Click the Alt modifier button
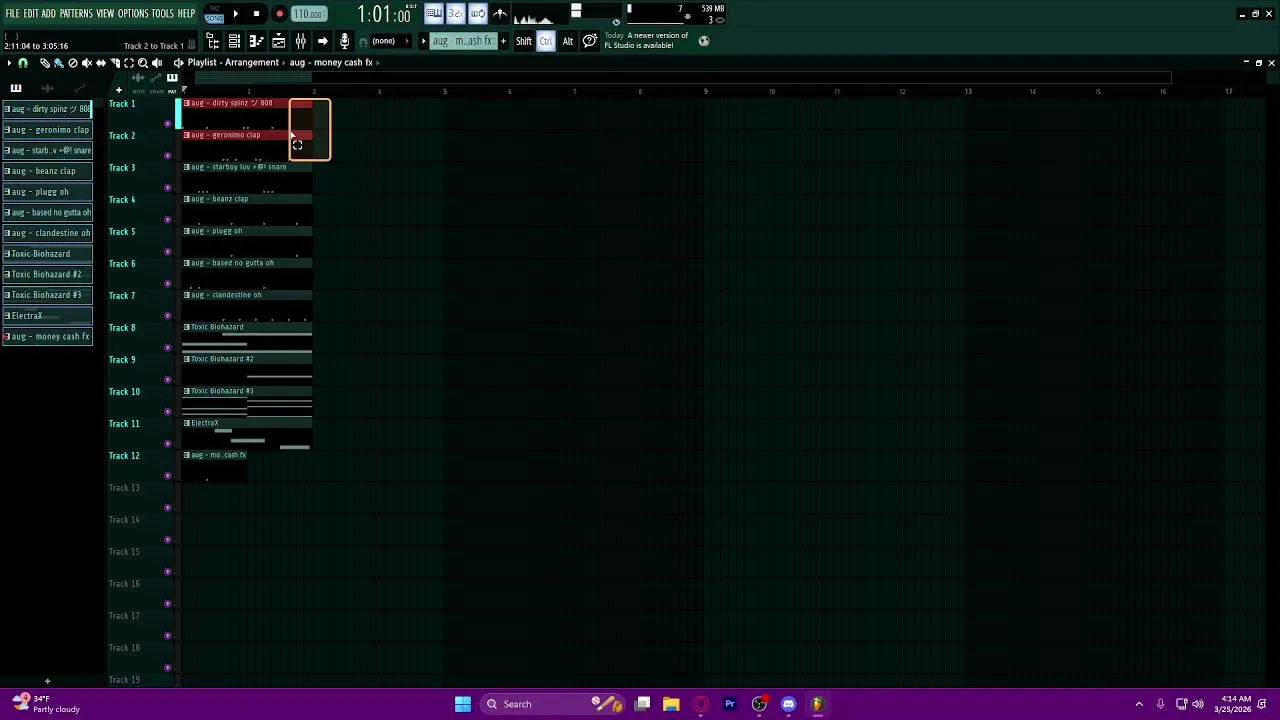The width and height of the screenshot is (1280, 720). (x=568, y=41)
